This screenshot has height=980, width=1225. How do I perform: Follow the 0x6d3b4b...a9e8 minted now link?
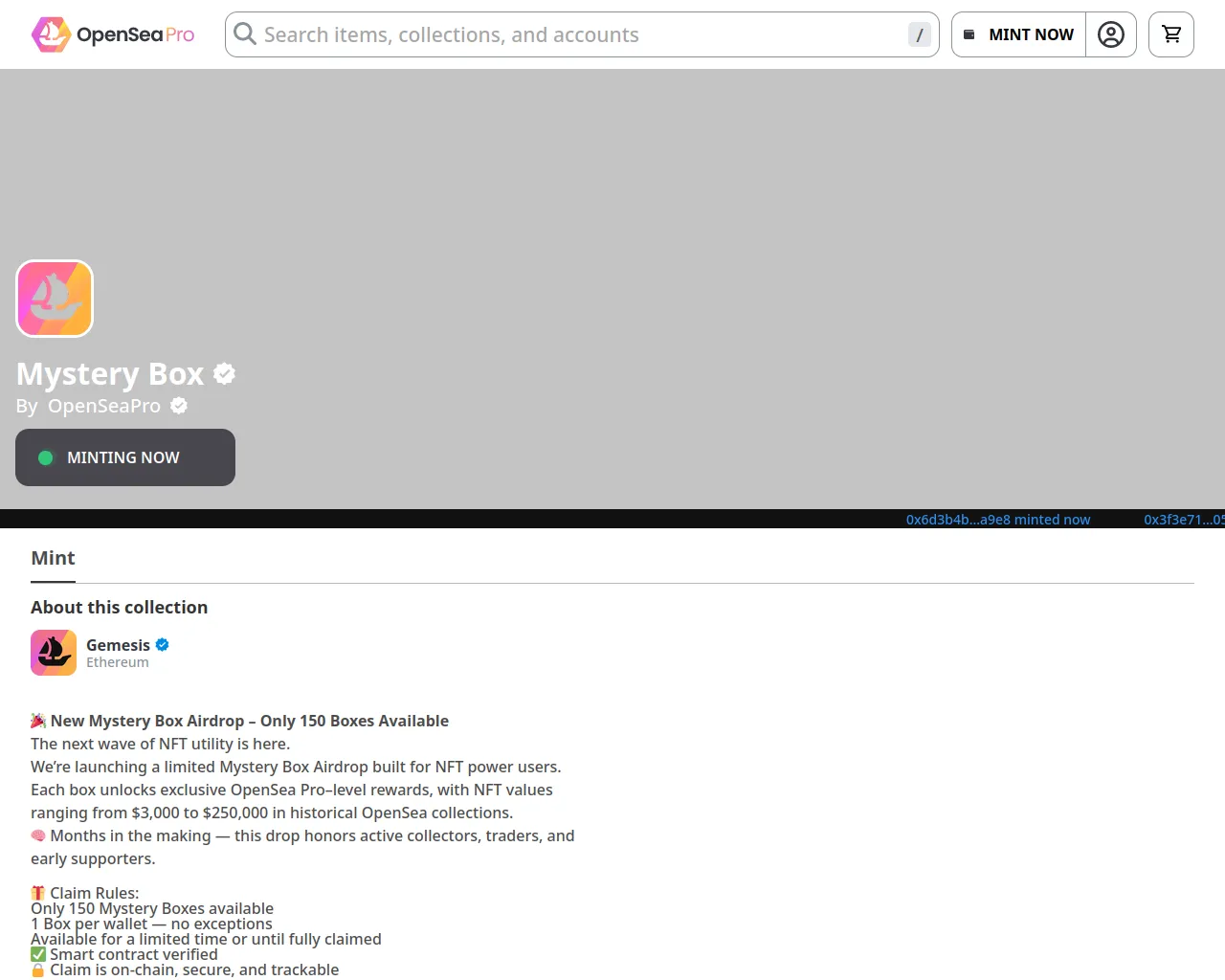998,519
